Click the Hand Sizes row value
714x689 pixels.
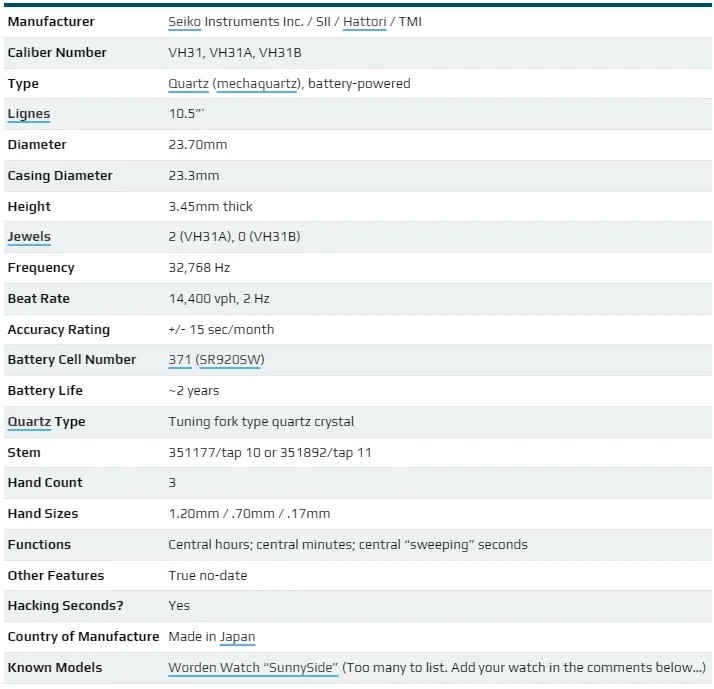[249, 514]
